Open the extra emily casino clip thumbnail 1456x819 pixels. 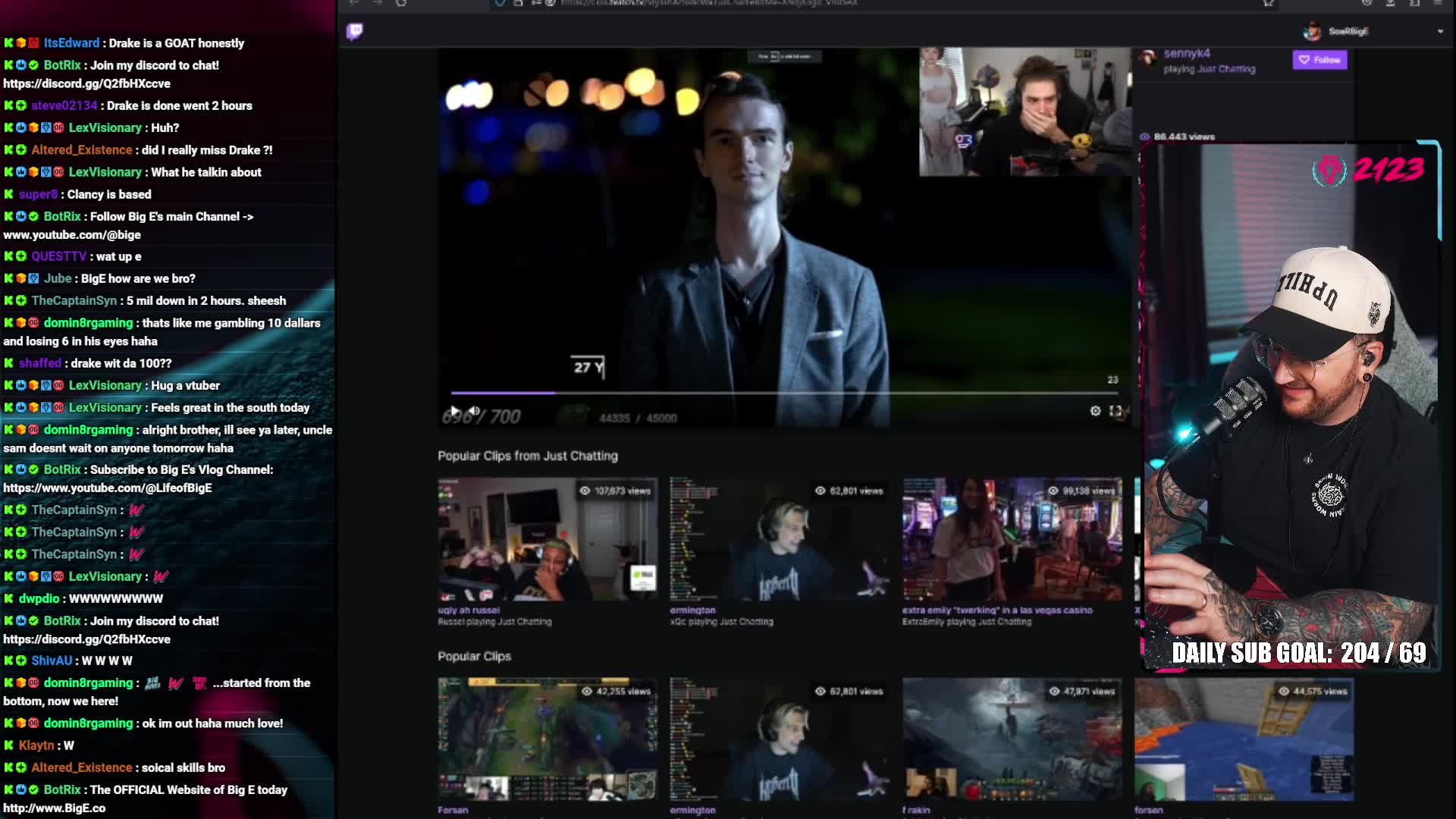coord(1012,539)
